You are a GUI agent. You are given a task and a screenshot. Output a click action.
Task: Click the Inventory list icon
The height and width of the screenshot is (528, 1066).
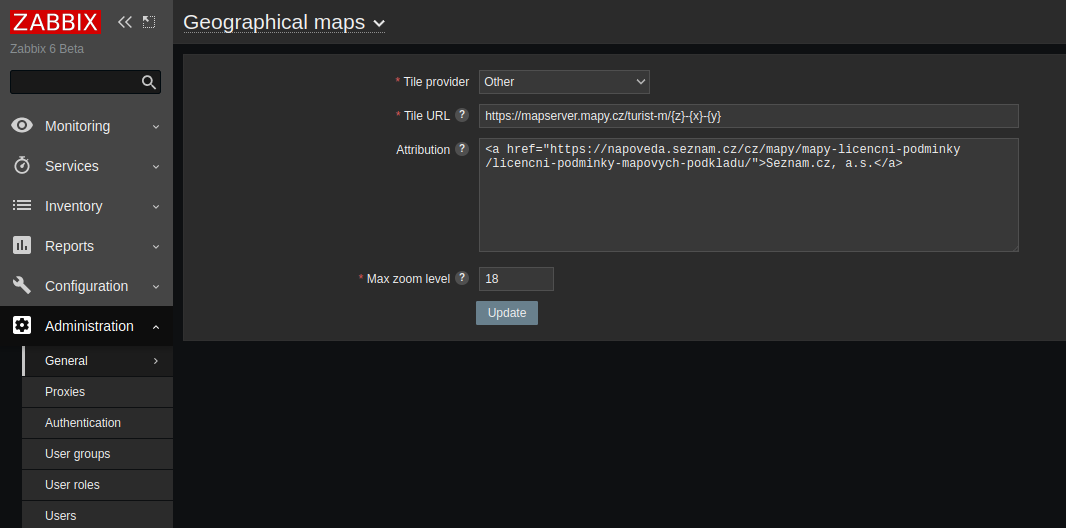pyautogui.click(x=22, y=206)
